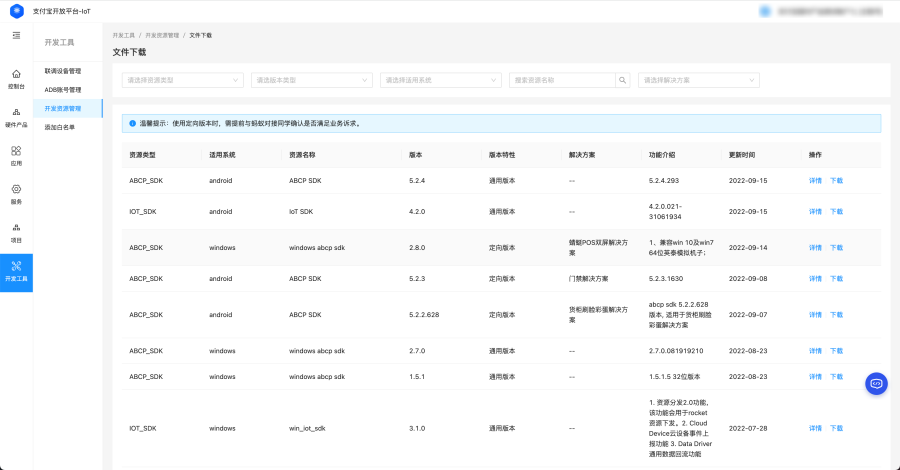View 详情 for ABCP SDK 5.2.2.628
This screenshot has height=470, width=900.
tap(815, 315)
